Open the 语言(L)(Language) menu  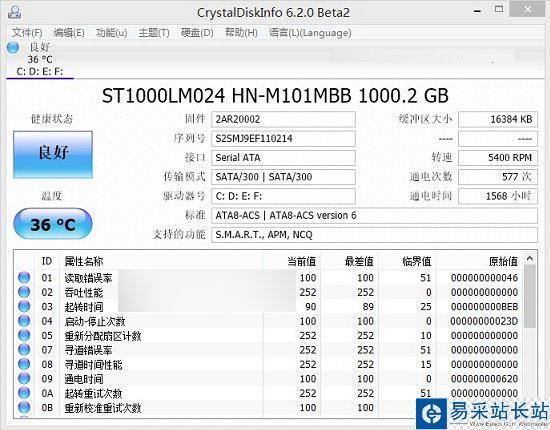310,33
